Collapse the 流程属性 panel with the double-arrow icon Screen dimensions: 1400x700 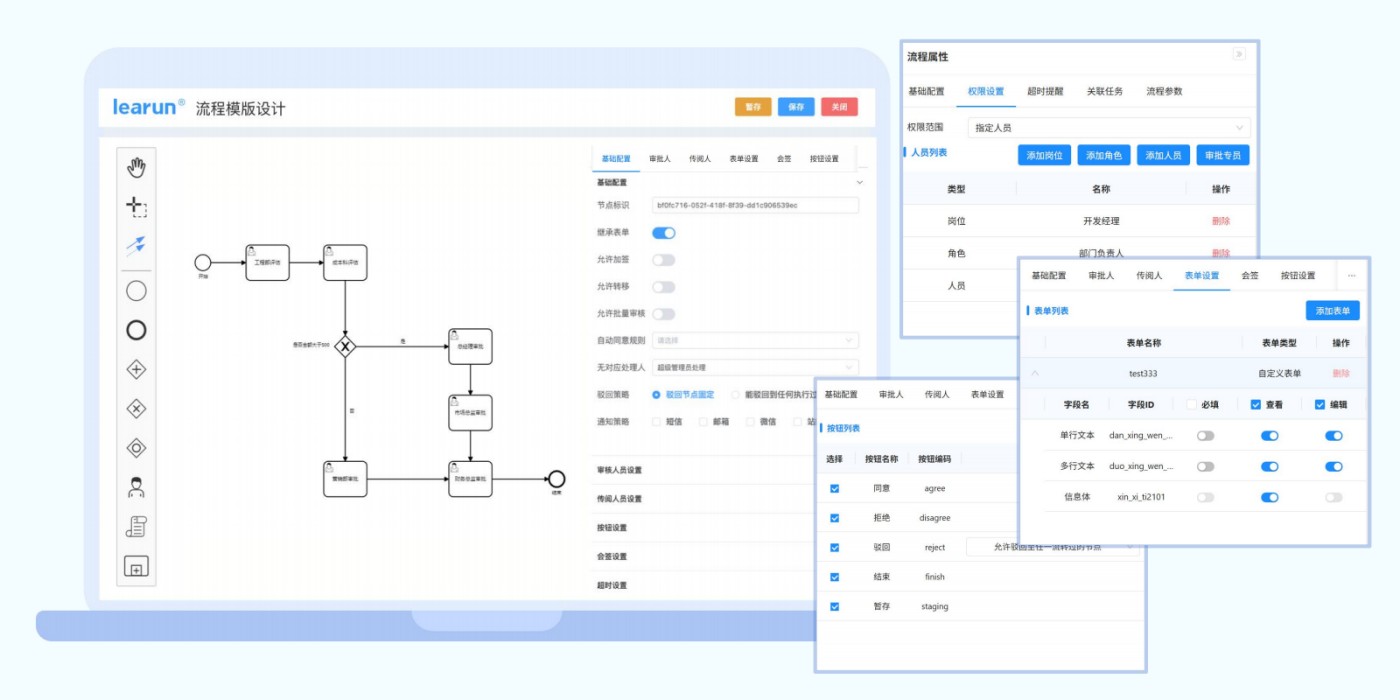click(1239, 55)
